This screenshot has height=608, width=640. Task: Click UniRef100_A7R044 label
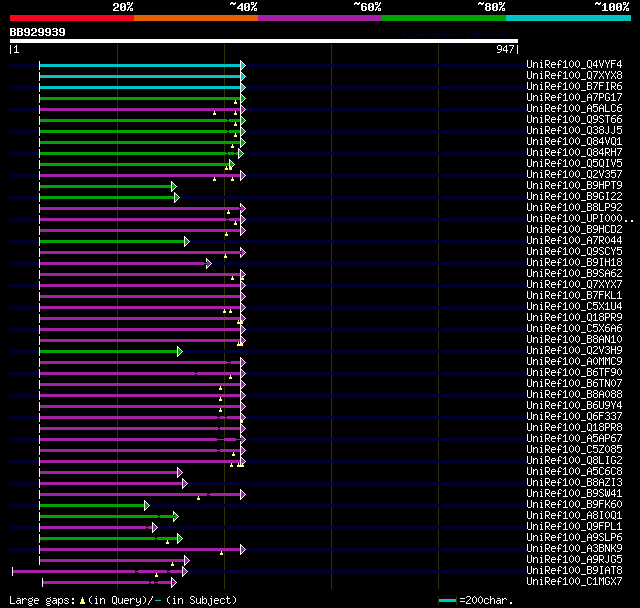(x=574, y=241)
